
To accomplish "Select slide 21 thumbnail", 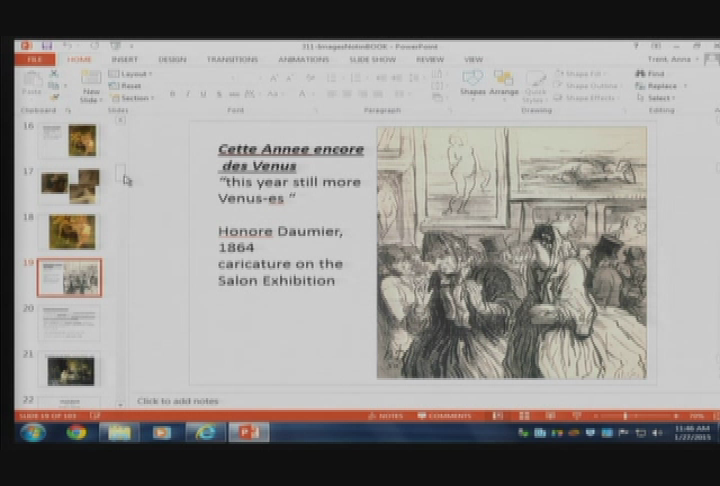I will coord(69,370).
